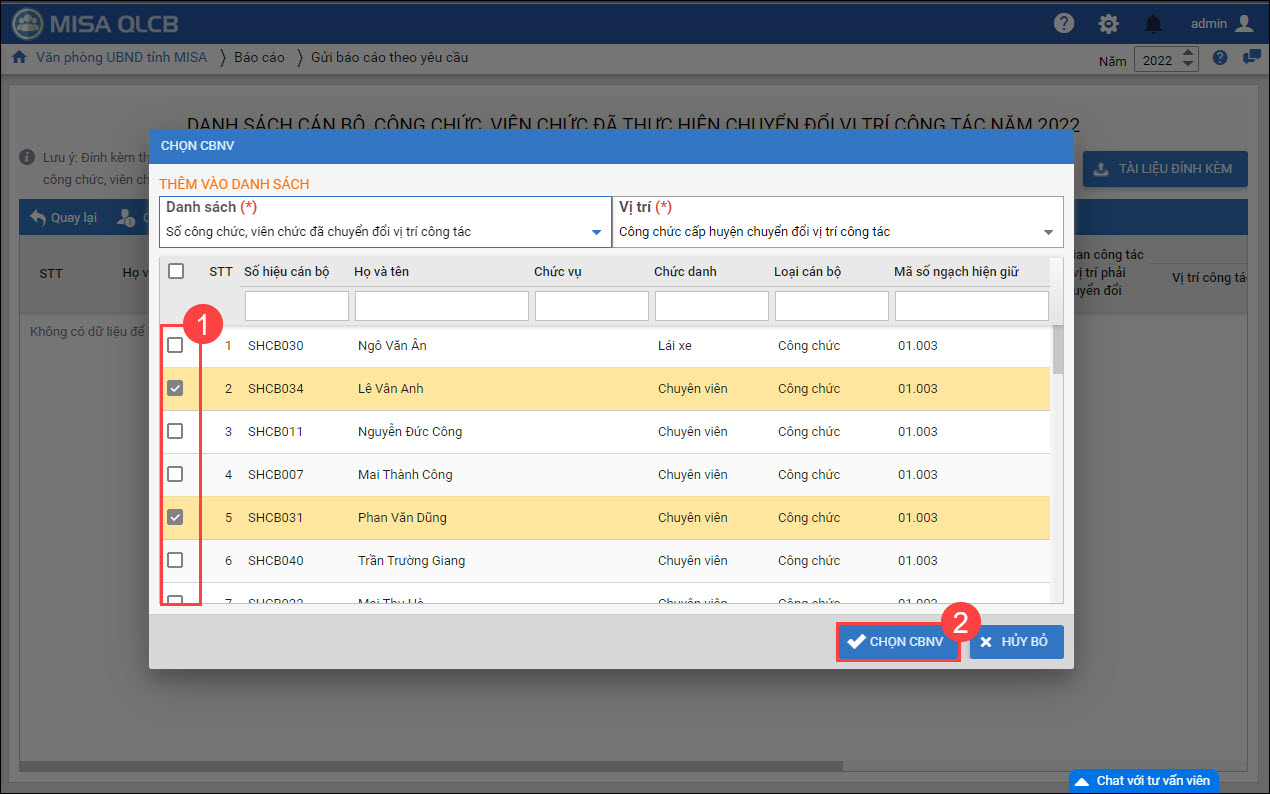Open Báo cáo breadcrumb item

tap(259, 58)
